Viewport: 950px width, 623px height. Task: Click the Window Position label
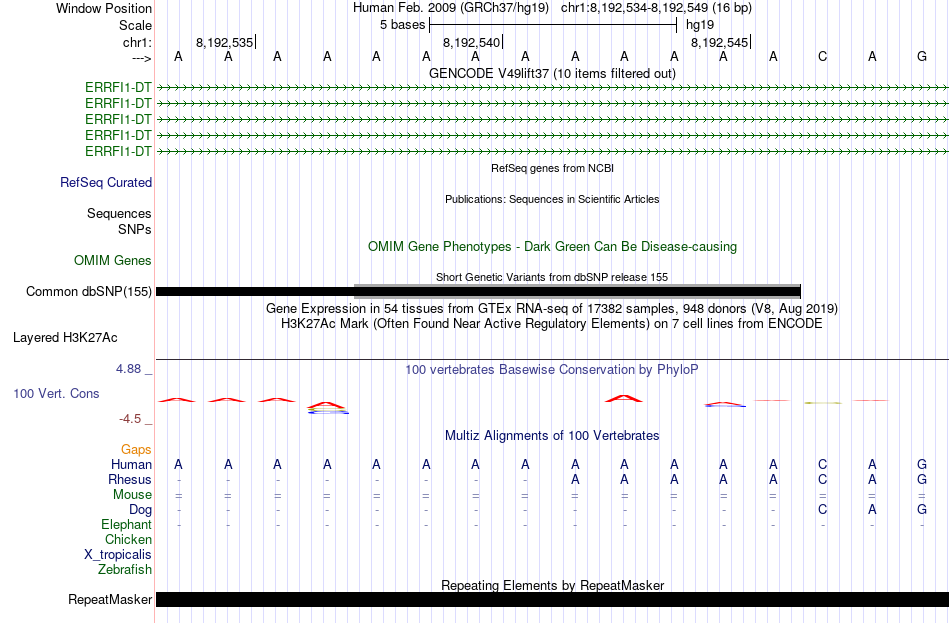pyautogui.click(x=104, y=8)
